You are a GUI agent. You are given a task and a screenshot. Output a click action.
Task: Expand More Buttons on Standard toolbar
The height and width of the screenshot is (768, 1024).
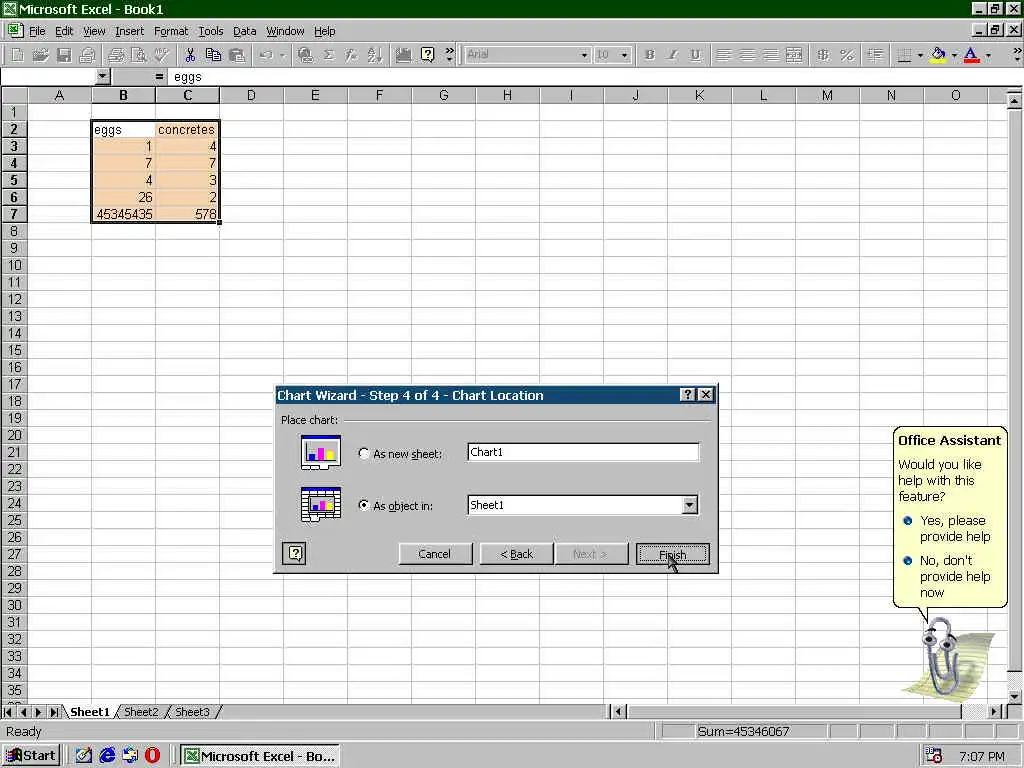tap(449, 56)
